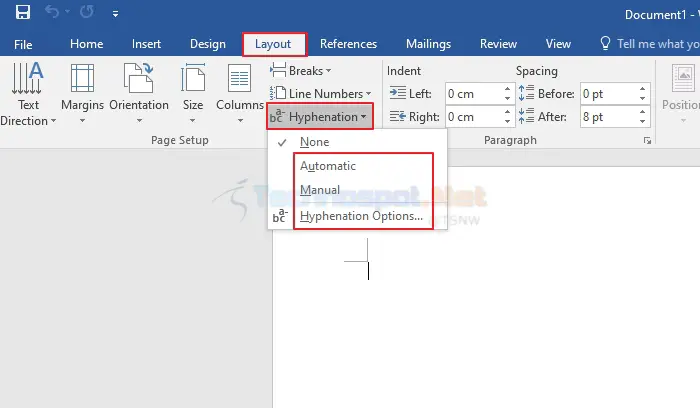The image size is (700, 408).
Task: Click the Spacing Before value field
Action: (x=608, y=94)
